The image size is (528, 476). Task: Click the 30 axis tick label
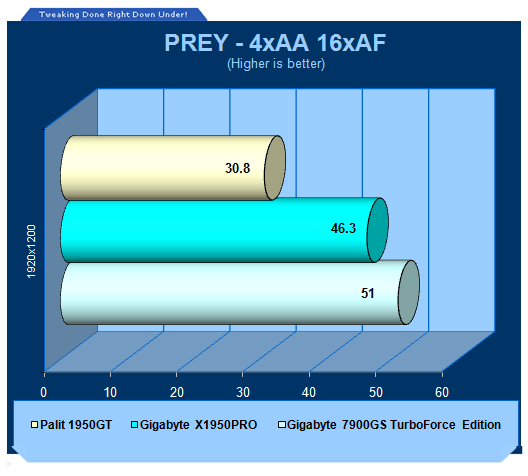click(x=243, y=393)
